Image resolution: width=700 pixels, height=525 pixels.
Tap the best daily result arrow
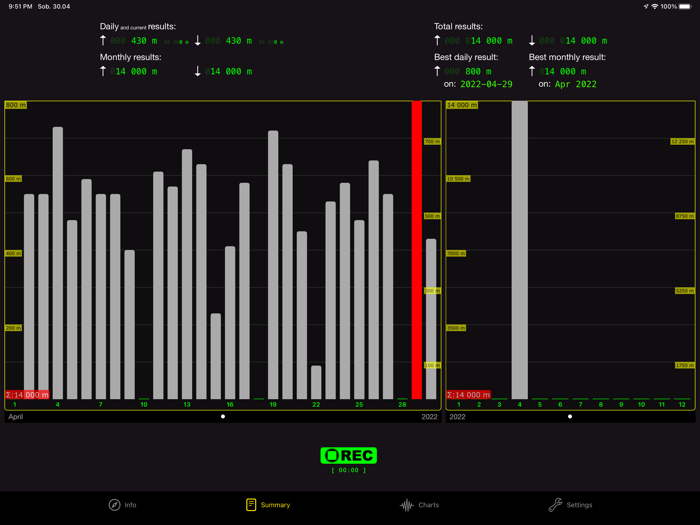click(x=437, y=71)
